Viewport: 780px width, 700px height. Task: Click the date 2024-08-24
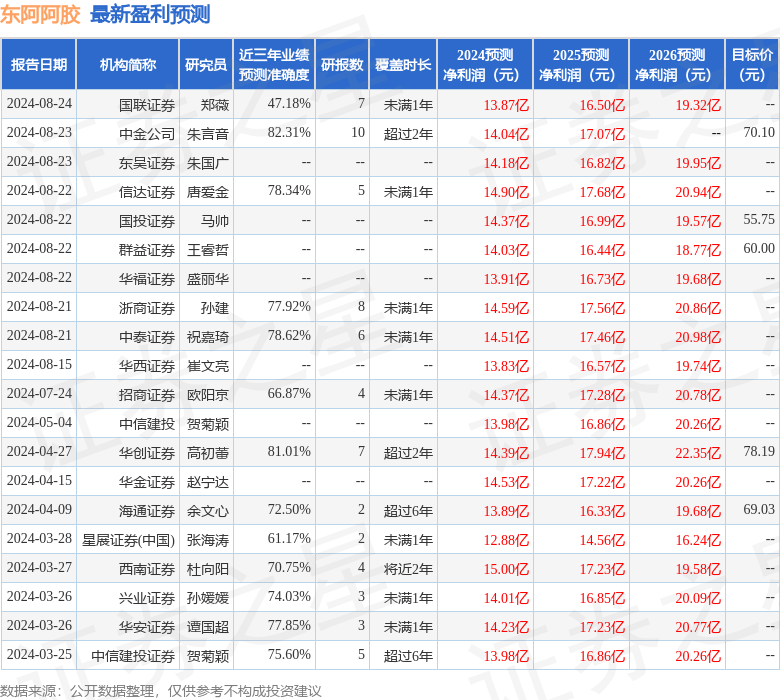pos(39,104)
